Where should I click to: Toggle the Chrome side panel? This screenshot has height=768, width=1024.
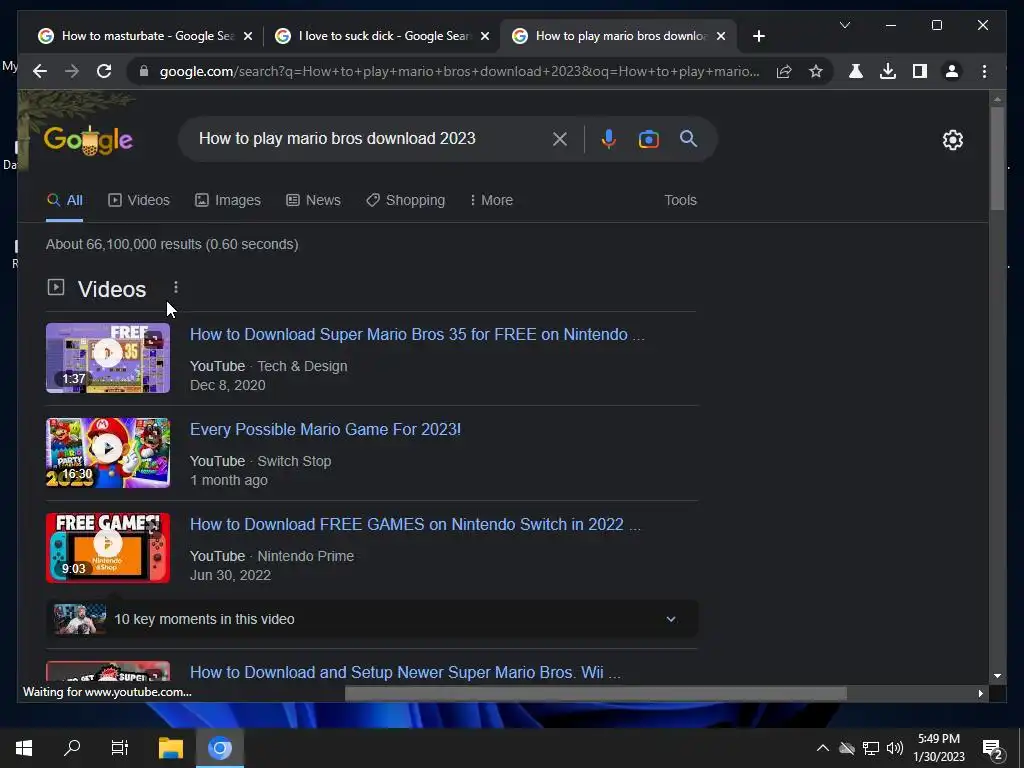click(920, 71)
